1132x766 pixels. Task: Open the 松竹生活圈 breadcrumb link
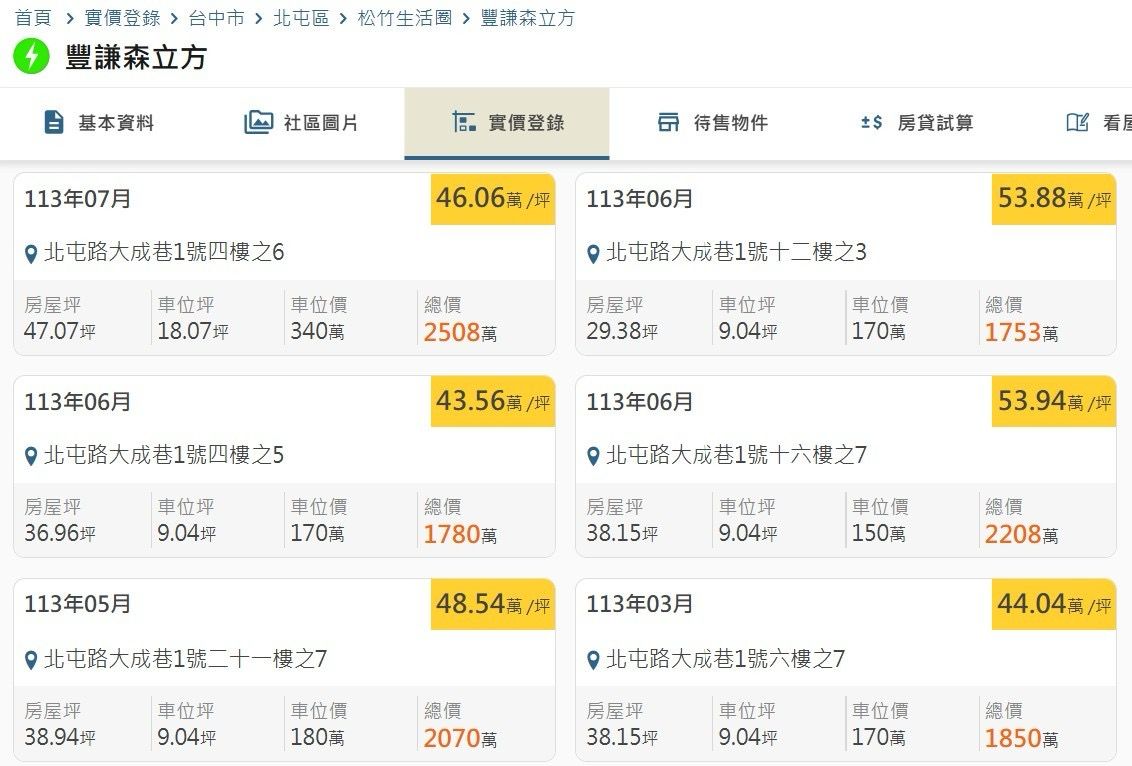click(x=405, y=18)
